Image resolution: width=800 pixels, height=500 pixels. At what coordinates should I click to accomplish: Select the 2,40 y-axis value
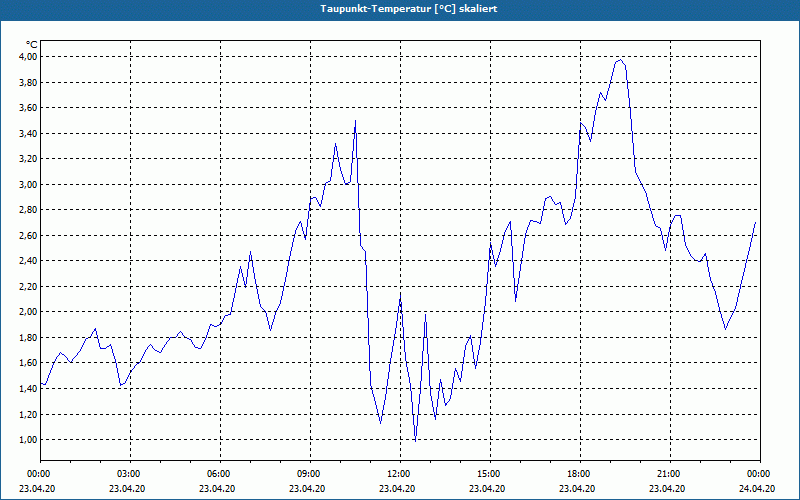coord(28,261)
